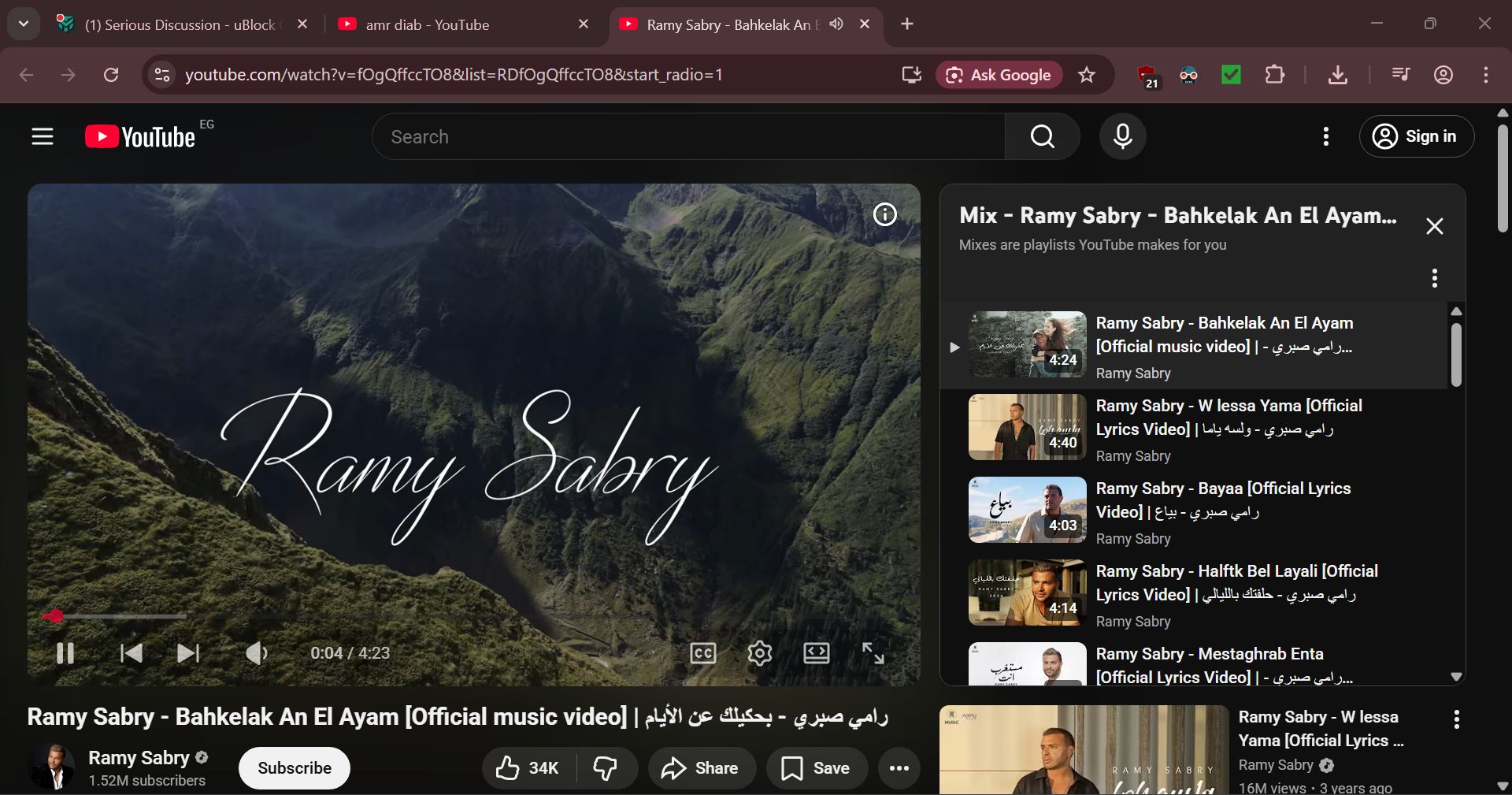The width and height of the screenshot is (1512, 795).
Task: Open the YouTube guide hamburger menu
Action: click(43, 137)
